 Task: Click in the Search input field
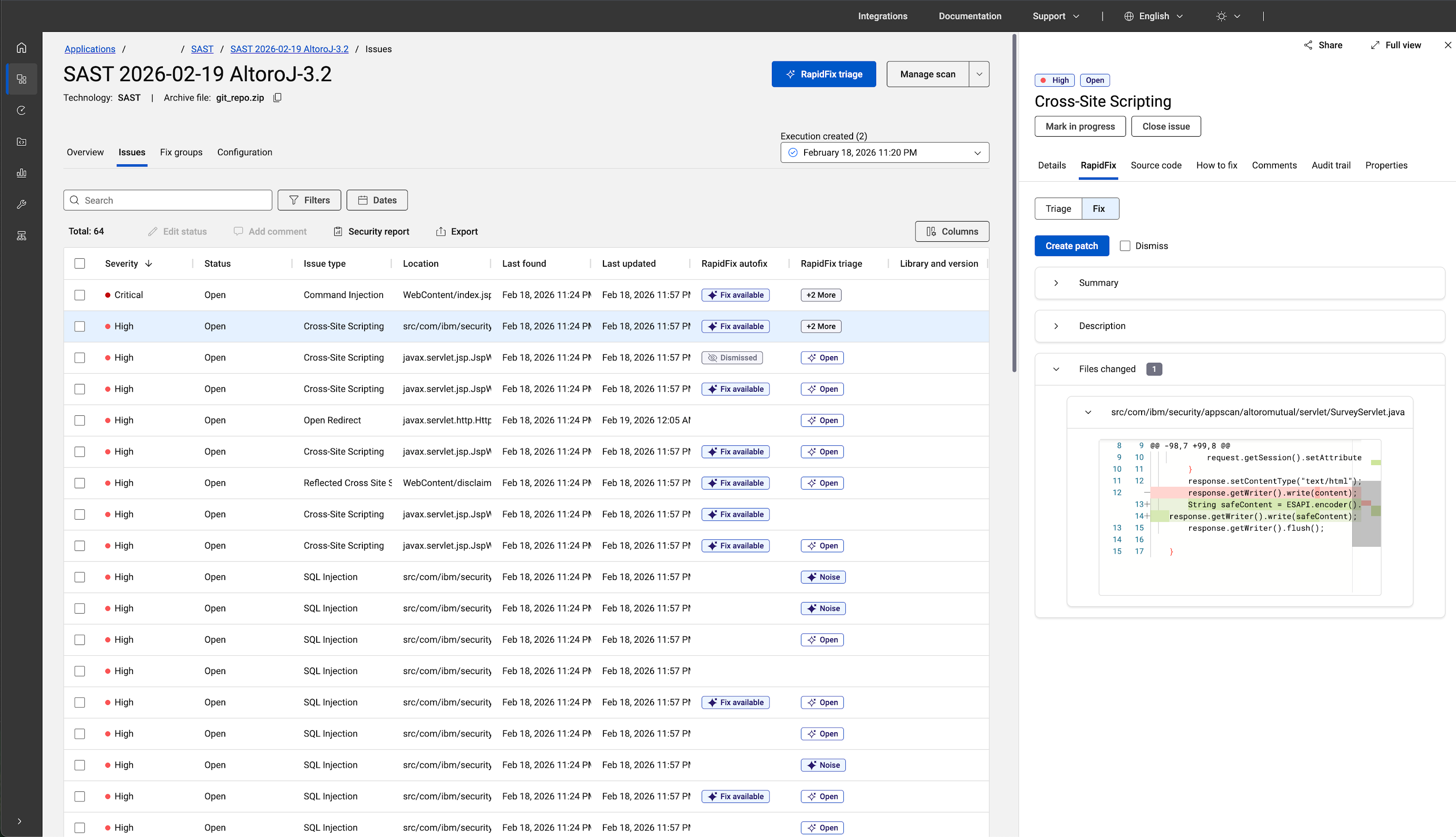[173, 200]
